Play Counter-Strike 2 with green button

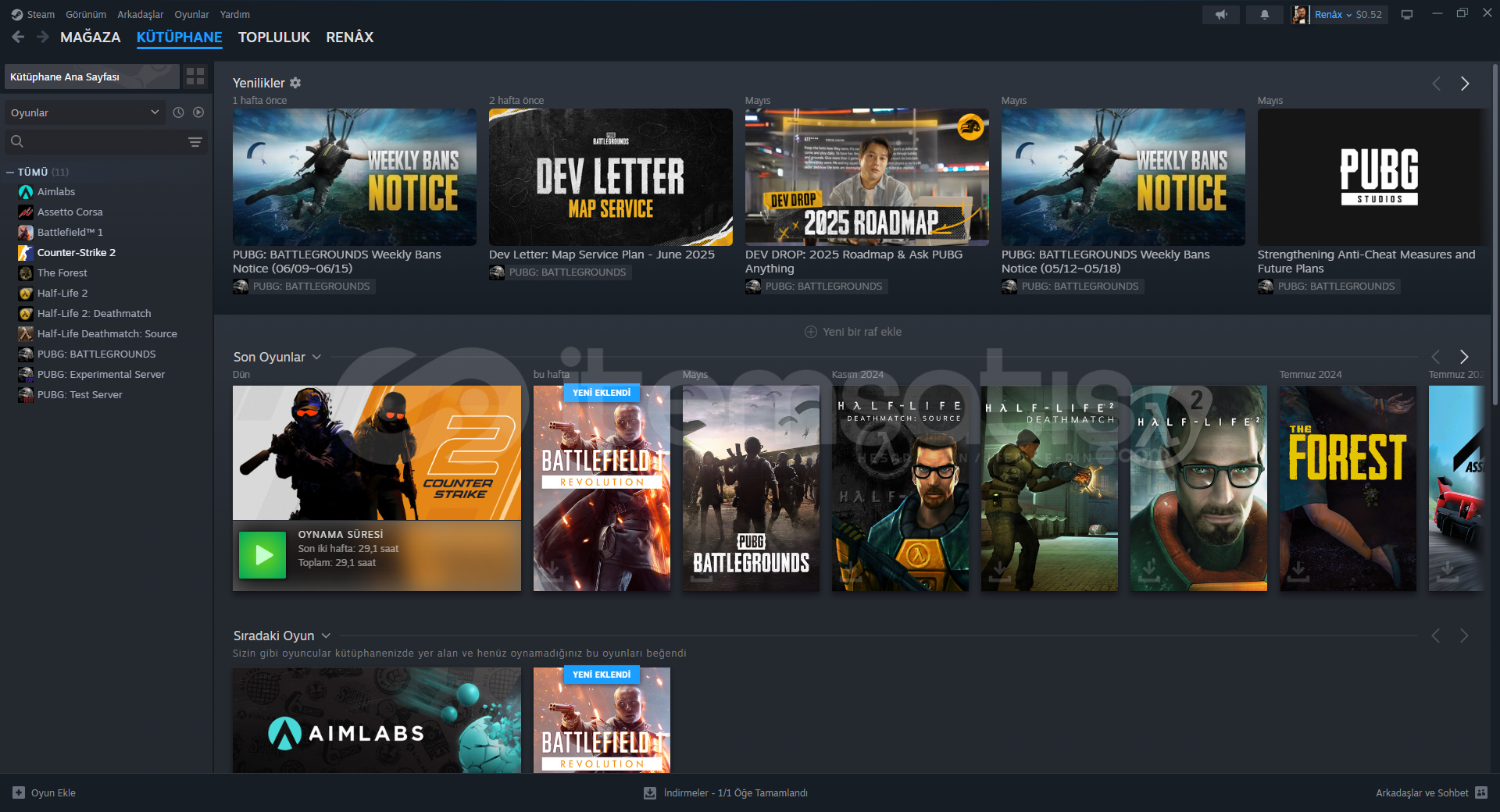click(262, 555)
